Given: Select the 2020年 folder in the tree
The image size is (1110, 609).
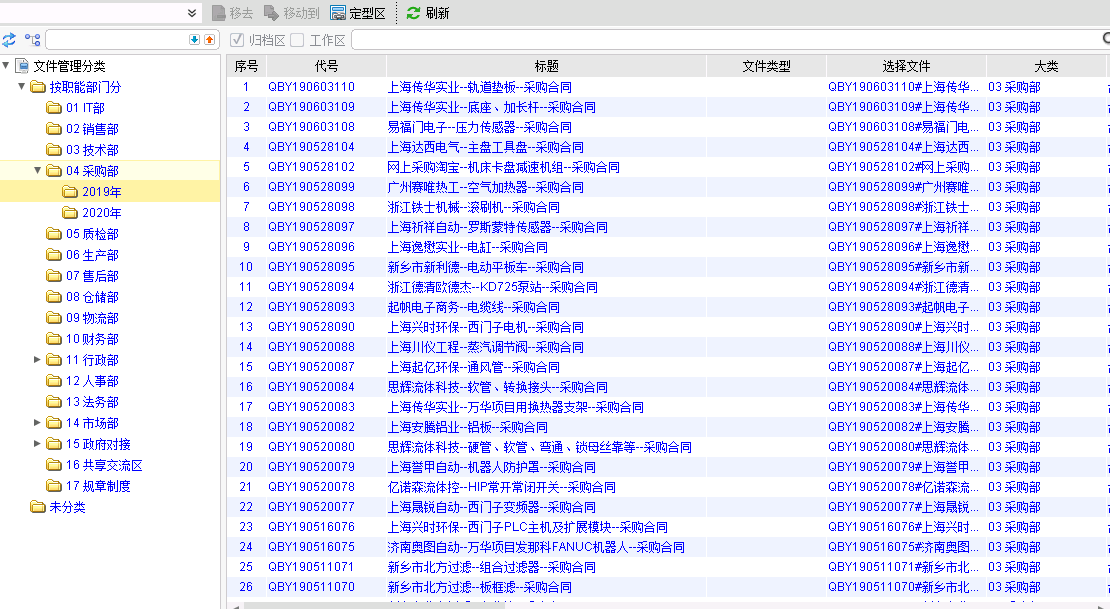Looking at the screenshot, I should 101,213.
